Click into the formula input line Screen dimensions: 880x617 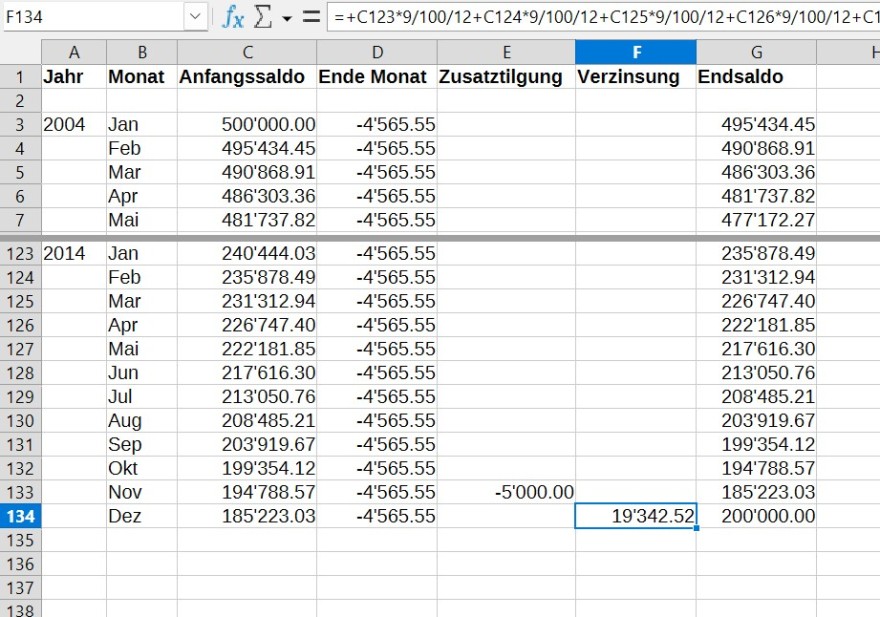[600, 17]
